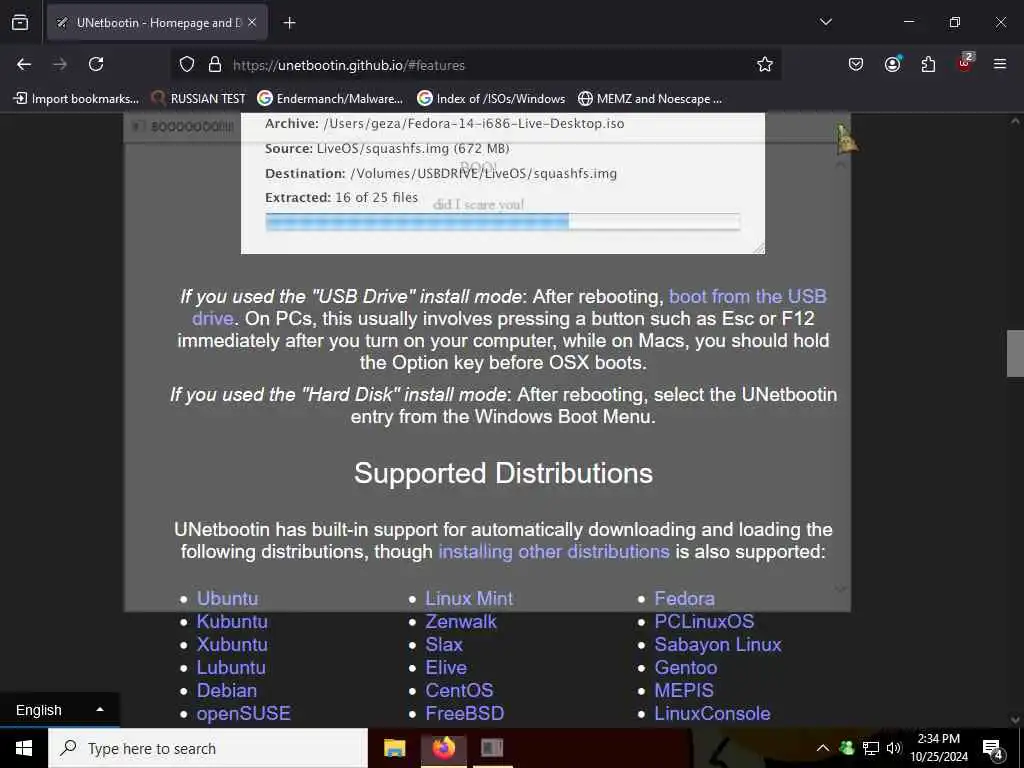Open Firefox account icon

pyautogui.click(x=892, y=64)
